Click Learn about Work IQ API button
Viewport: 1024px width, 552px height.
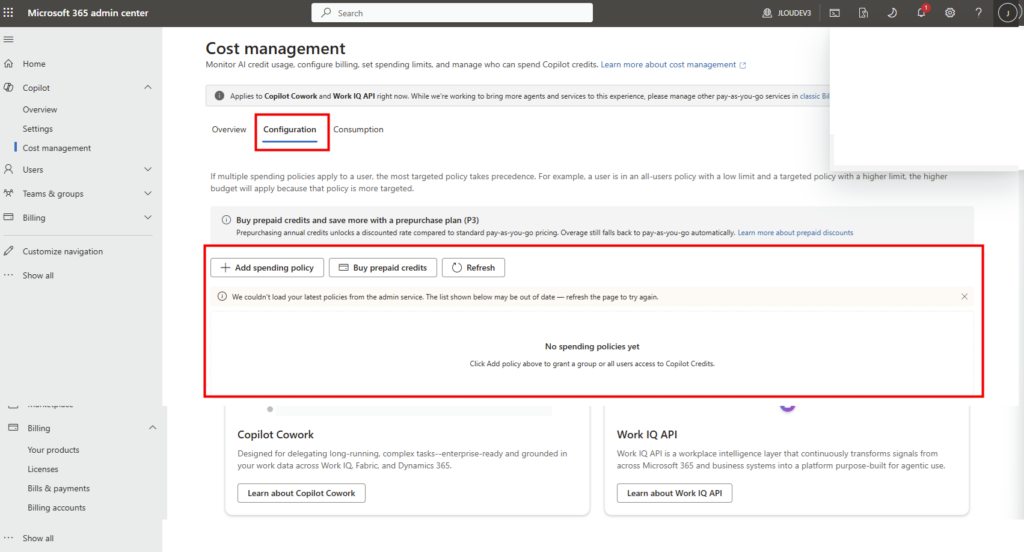(x=675, y=493)
